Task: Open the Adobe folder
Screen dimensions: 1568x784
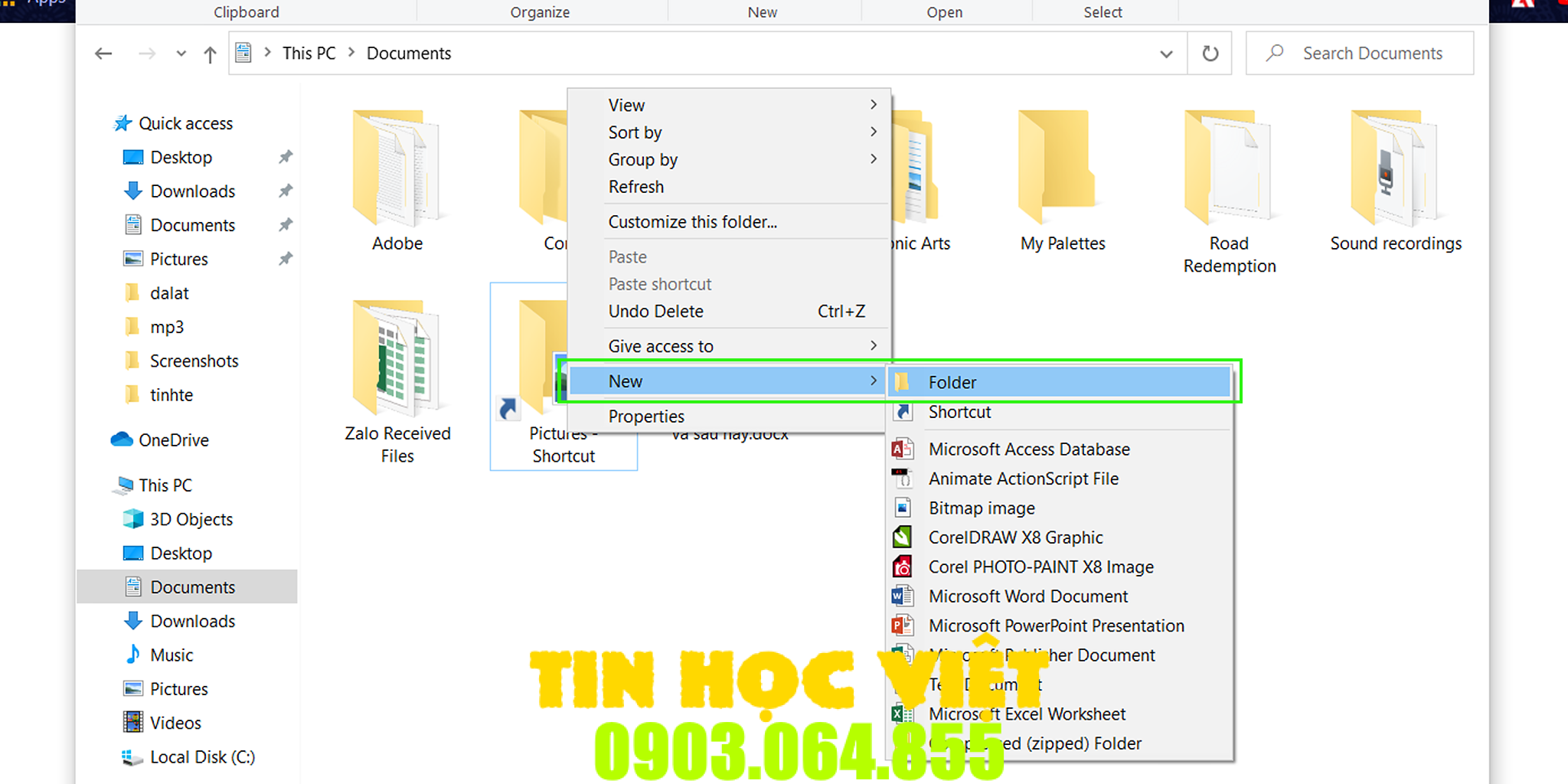Action: (x=397, y=180)
